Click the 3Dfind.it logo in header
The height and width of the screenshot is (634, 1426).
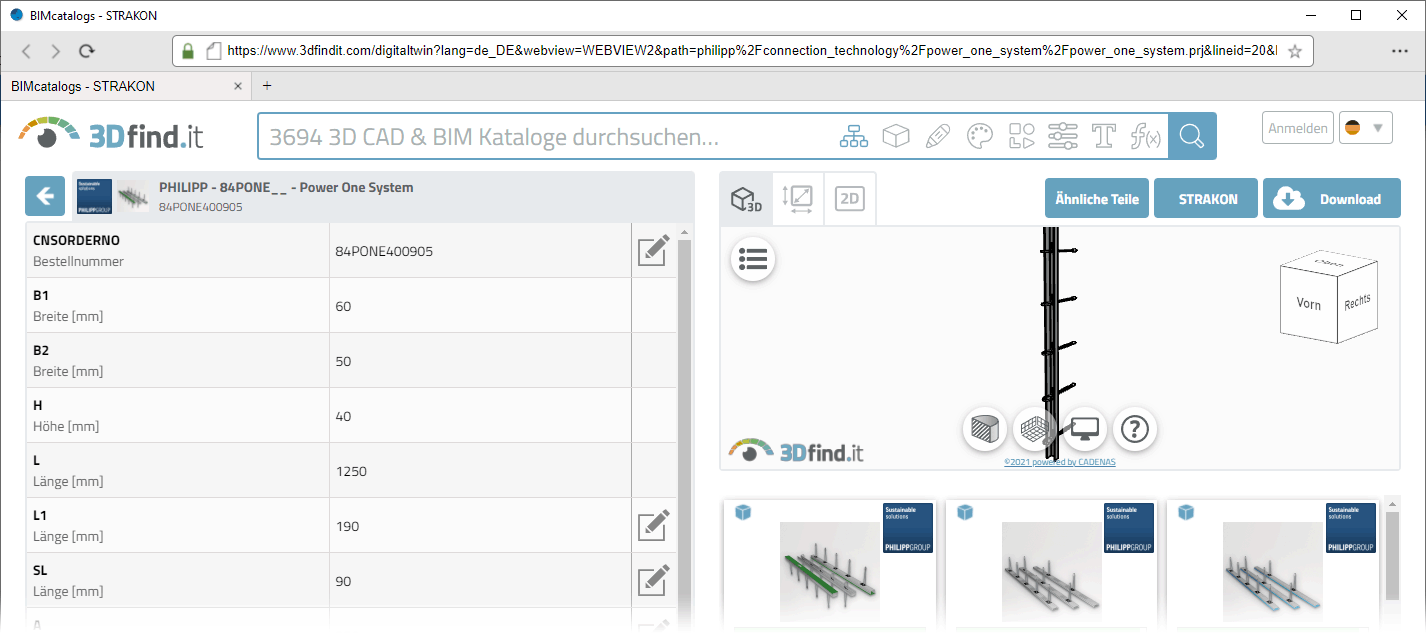pos(112,136)
